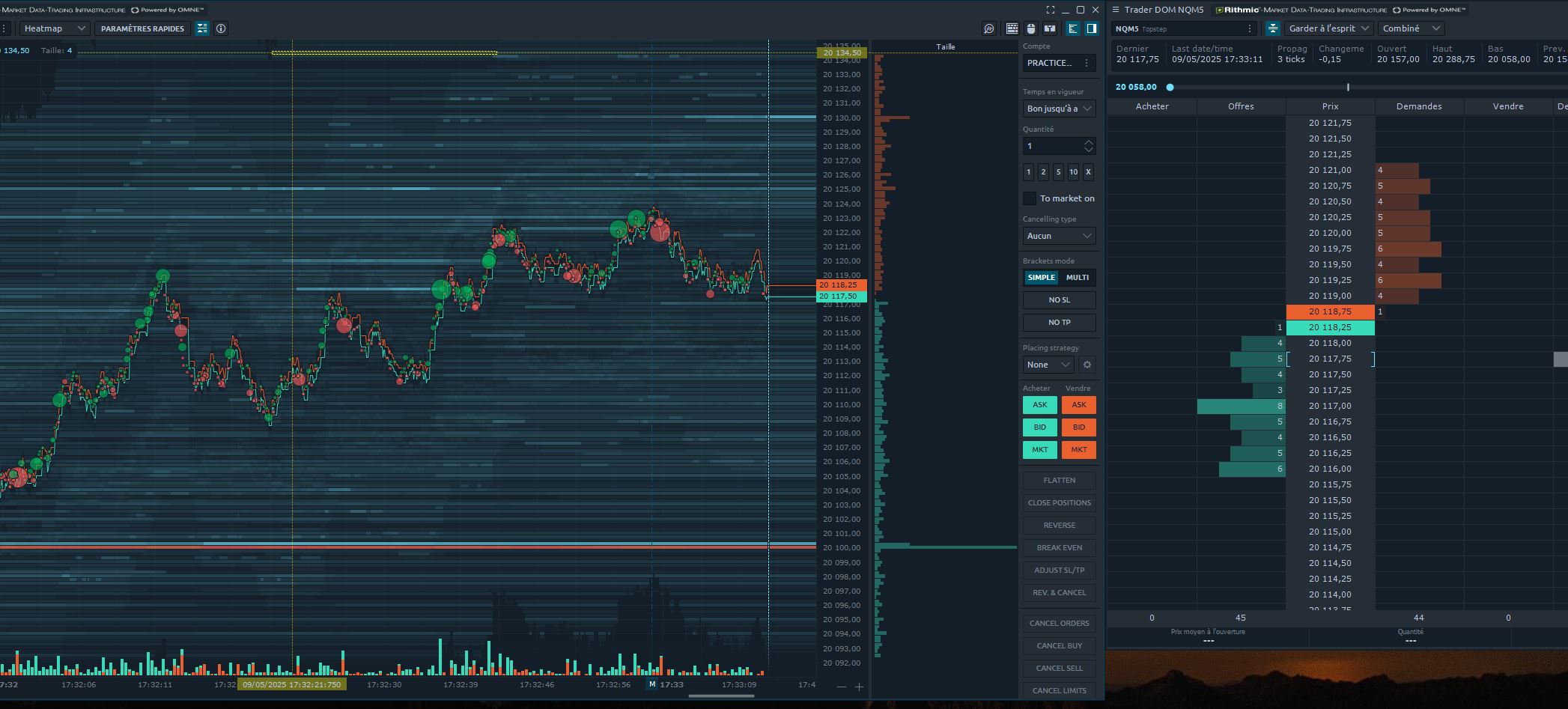This screenshot has width=1568, height=709.
Task: Select the Vendre column header
Action: click(1508, 106)
